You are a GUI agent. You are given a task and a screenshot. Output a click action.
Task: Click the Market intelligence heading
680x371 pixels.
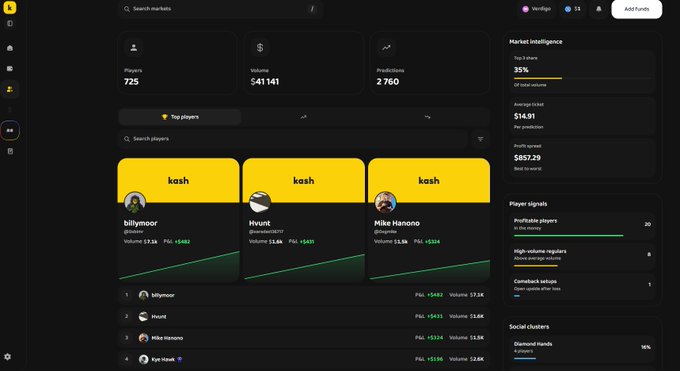[x=536, y=42]
